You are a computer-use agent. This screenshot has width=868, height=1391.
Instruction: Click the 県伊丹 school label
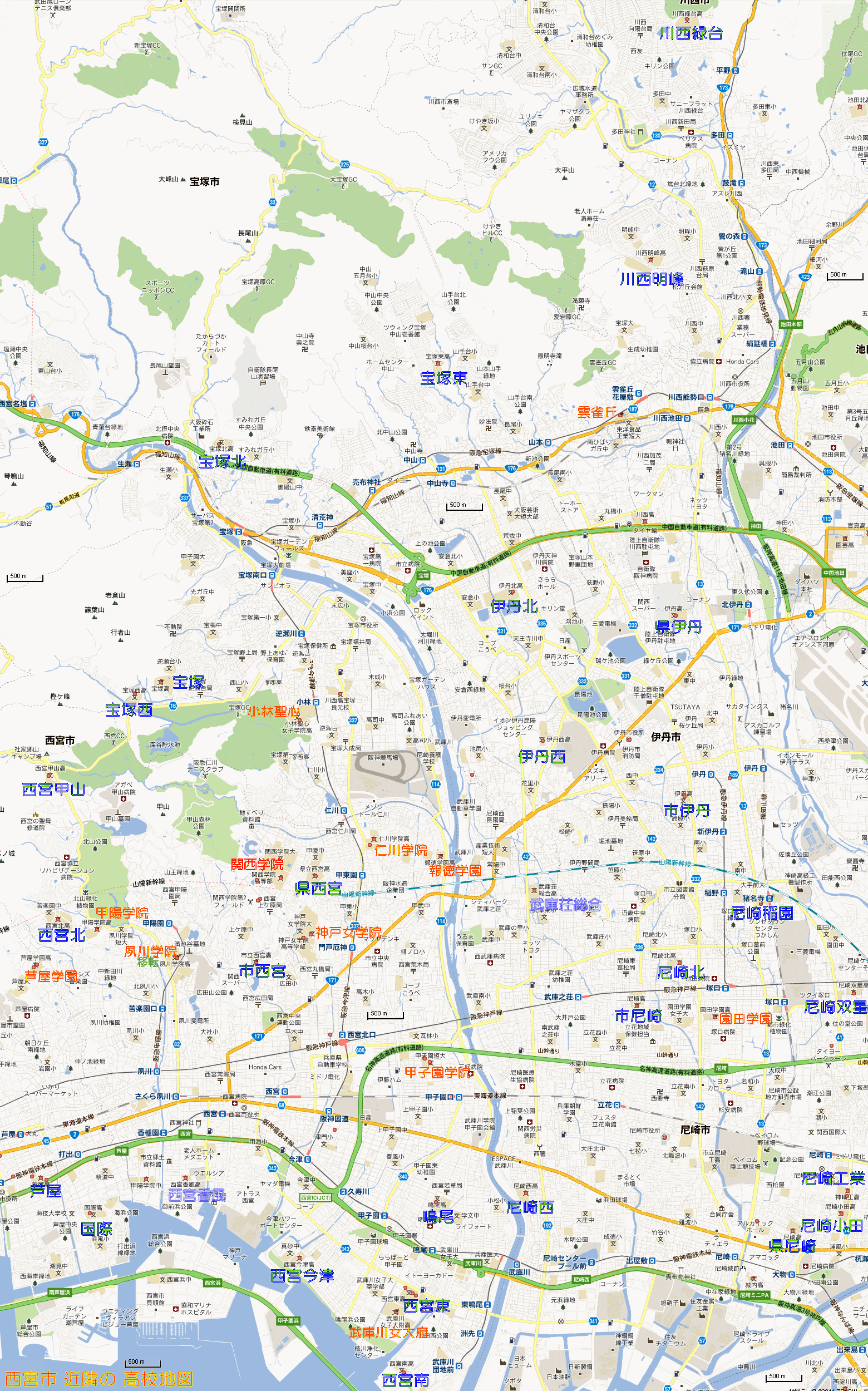[x=679, y=627]
